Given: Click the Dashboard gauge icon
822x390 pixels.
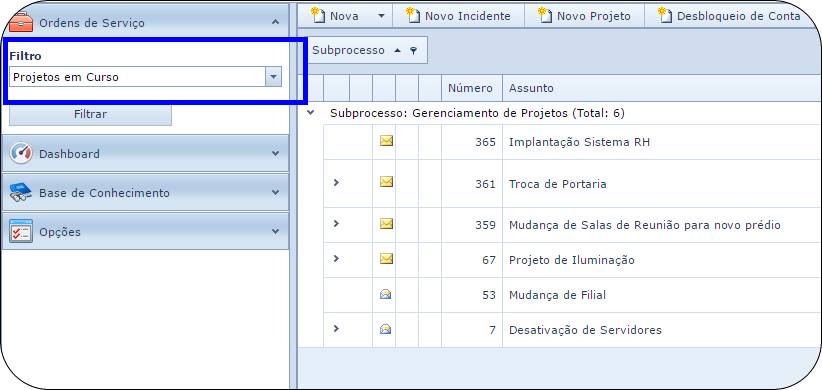Looking at the screenshot, I should (21, 153).
